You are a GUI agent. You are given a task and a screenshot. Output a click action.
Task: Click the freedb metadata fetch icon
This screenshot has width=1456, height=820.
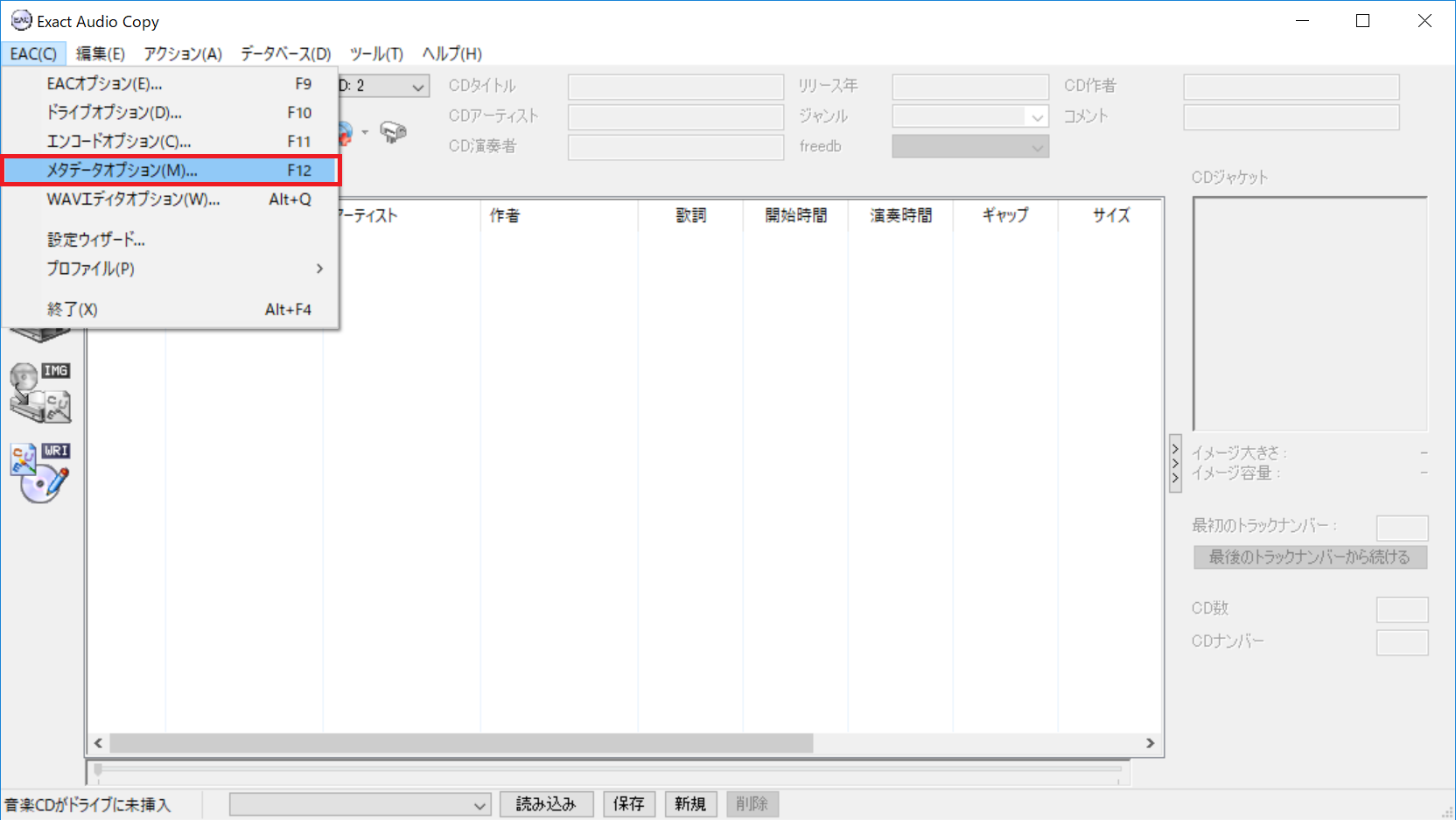tap(346, 132)
